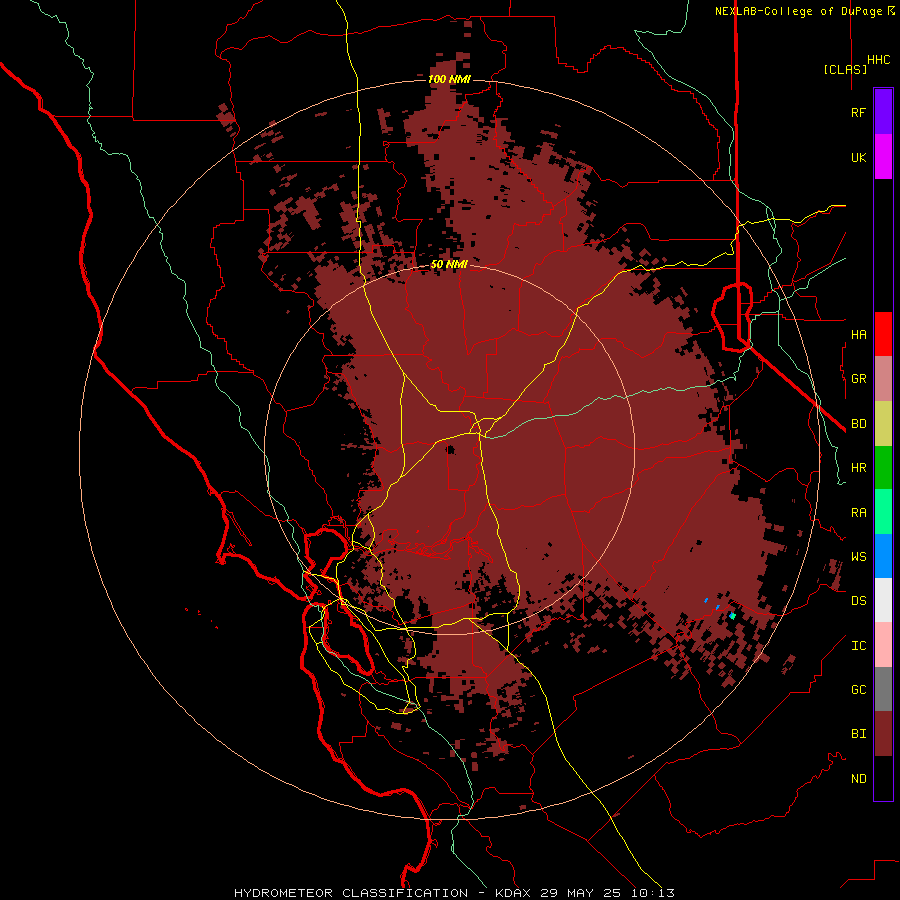This screenshot has width=900, height=900.
Task: Select the IC light pink legend swatch
Action: point(883,645)
